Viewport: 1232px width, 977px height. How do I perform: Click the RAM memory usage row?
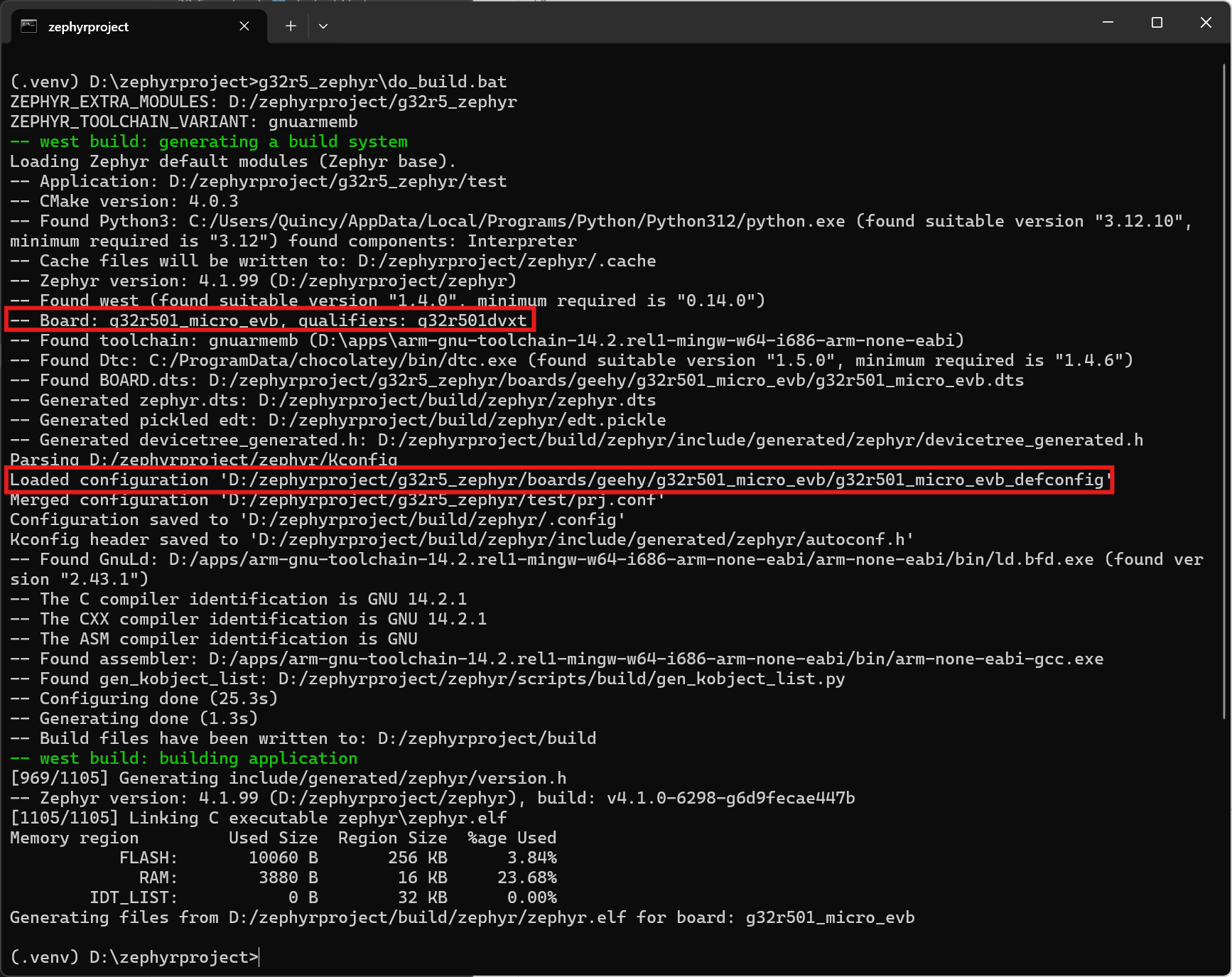pyautogui.click(x=347, y=878)
